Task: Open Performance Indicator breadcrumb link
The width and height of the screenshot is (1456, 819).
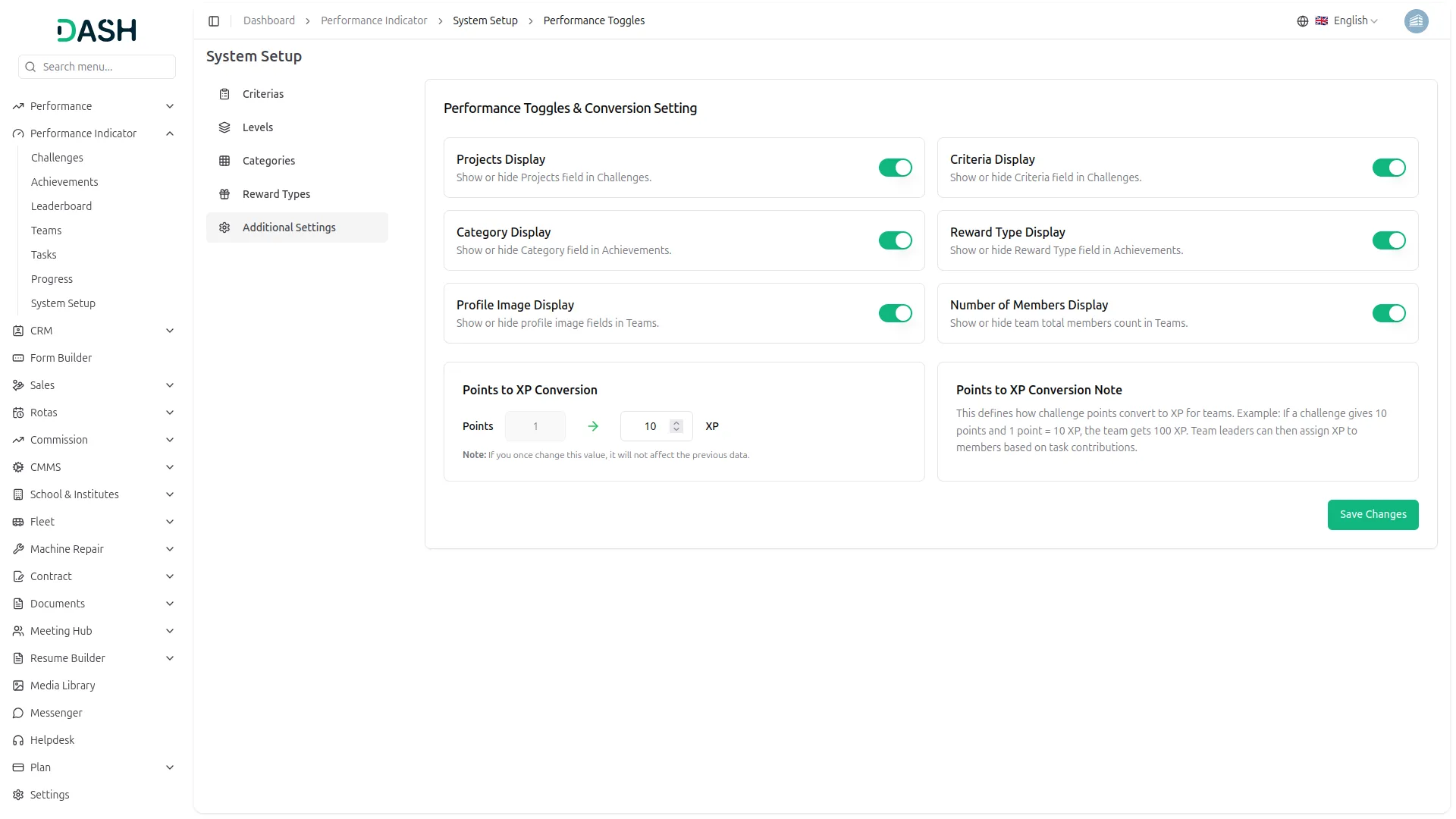Action: point(374,20)
